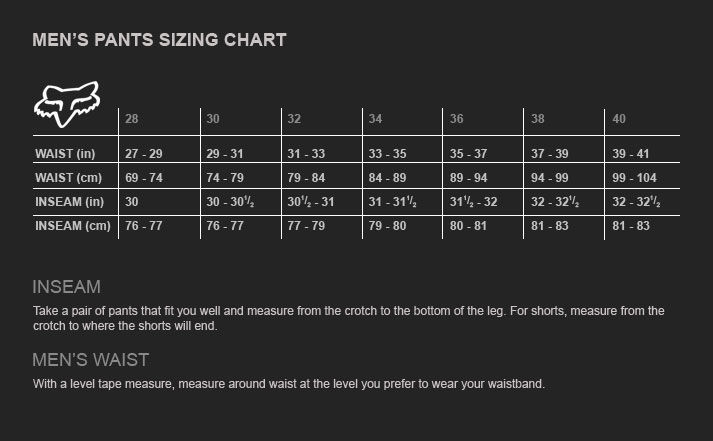Click waist cm cell 99 - 104
This screenshot has width=713, height=441.
coord(634,178)
